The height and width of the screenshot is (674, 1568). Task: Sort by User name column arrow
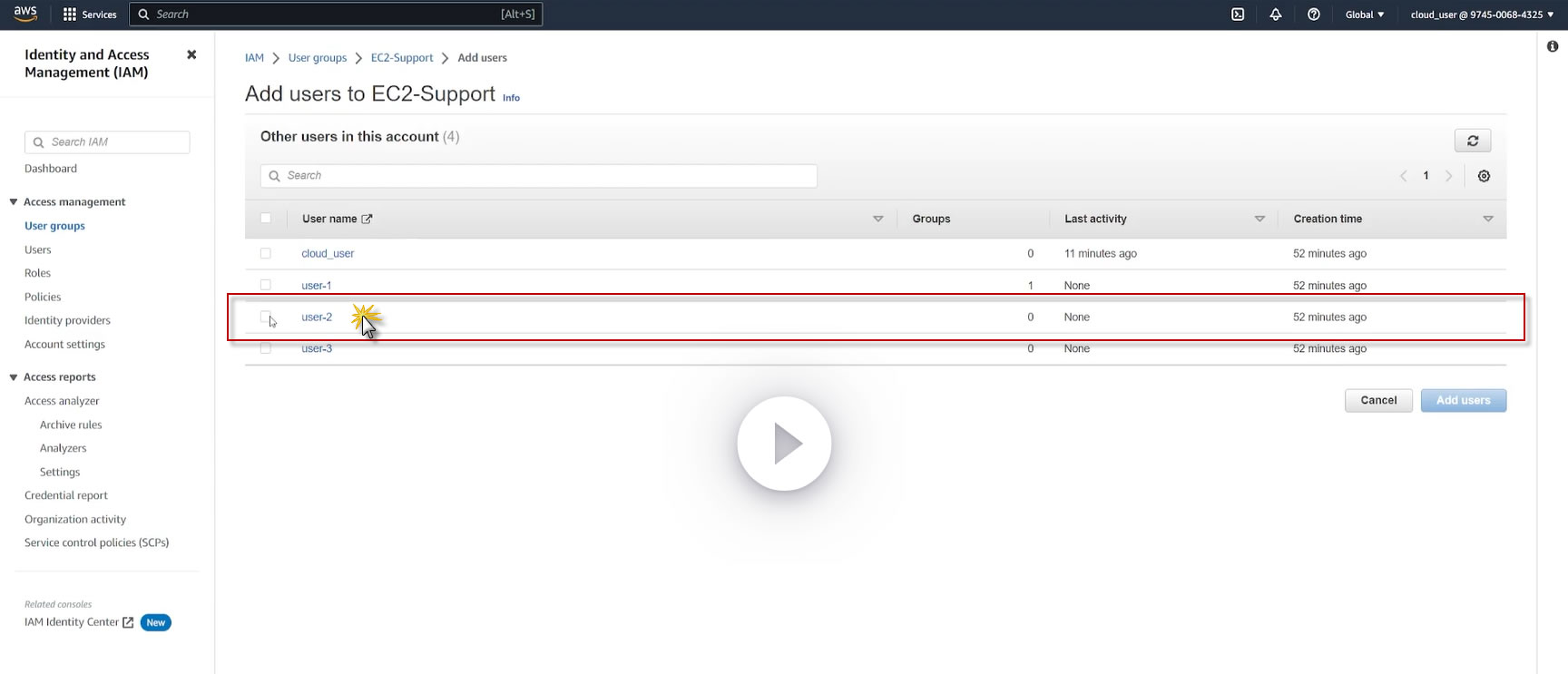tap(877, 219)
